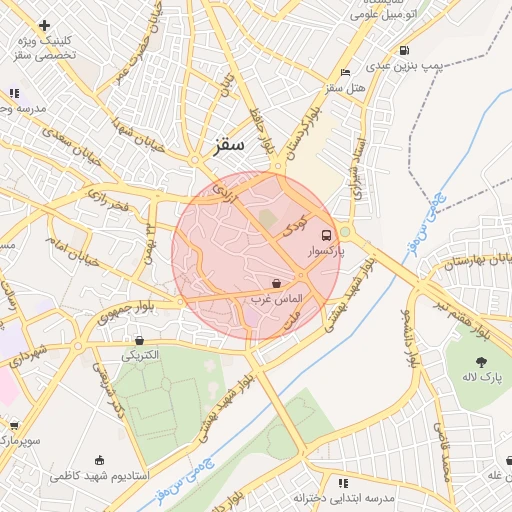Click the school icon near مدرسه ابتدایی دخترانه

point(343,483)
